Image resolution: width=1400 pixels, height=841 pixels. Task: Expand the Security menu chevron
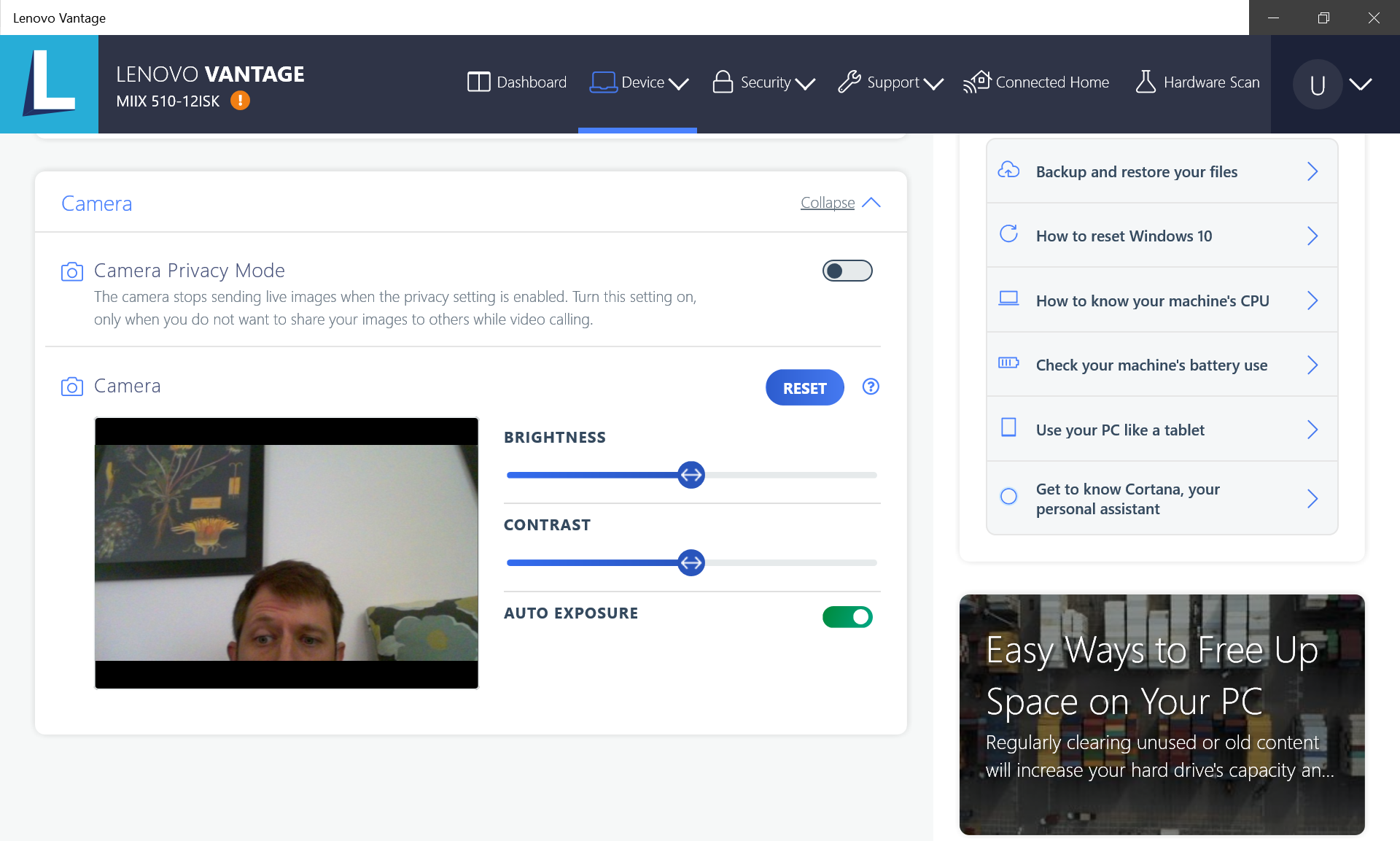pos(805,84)
